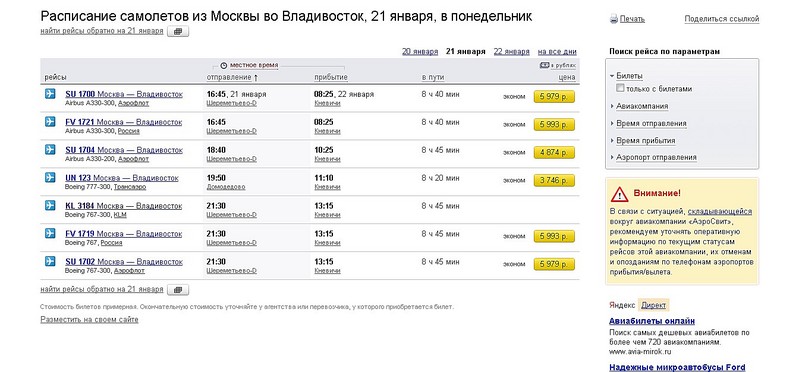Collapse the Билеты filter section
Screen dimensions: 799x372
(629, 76)
